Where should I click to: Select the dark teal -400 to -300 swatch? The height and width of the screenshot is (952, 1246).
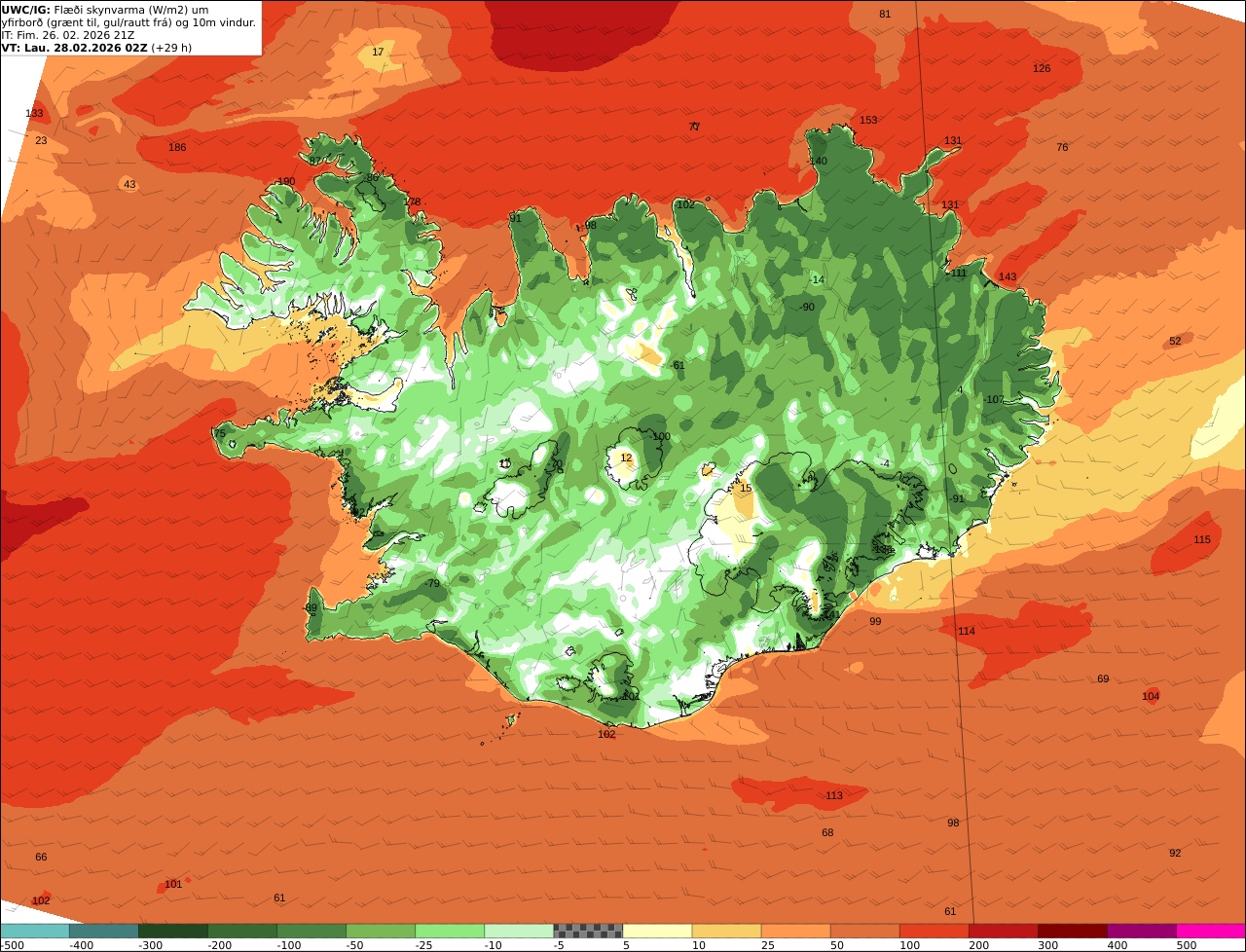point(105,931)
